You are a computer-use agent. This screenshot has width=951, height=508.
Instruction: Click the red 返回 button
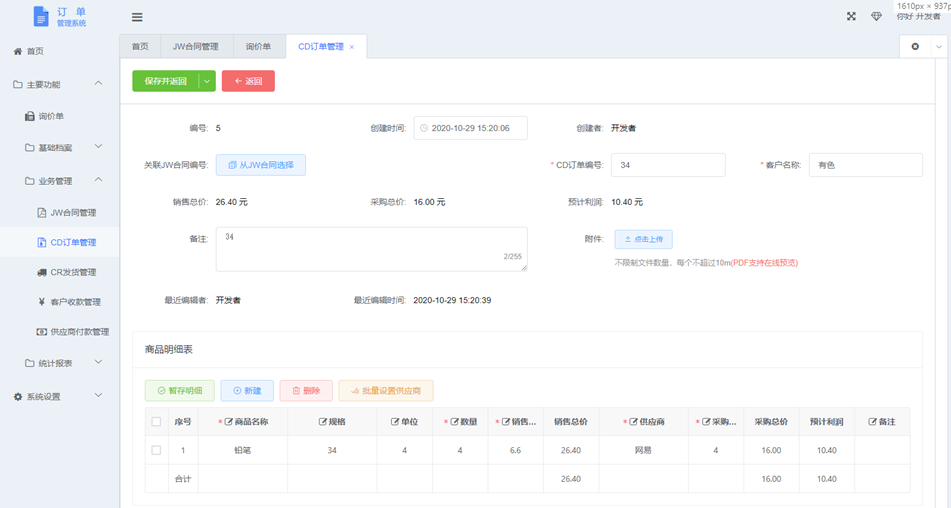(248, 81)
